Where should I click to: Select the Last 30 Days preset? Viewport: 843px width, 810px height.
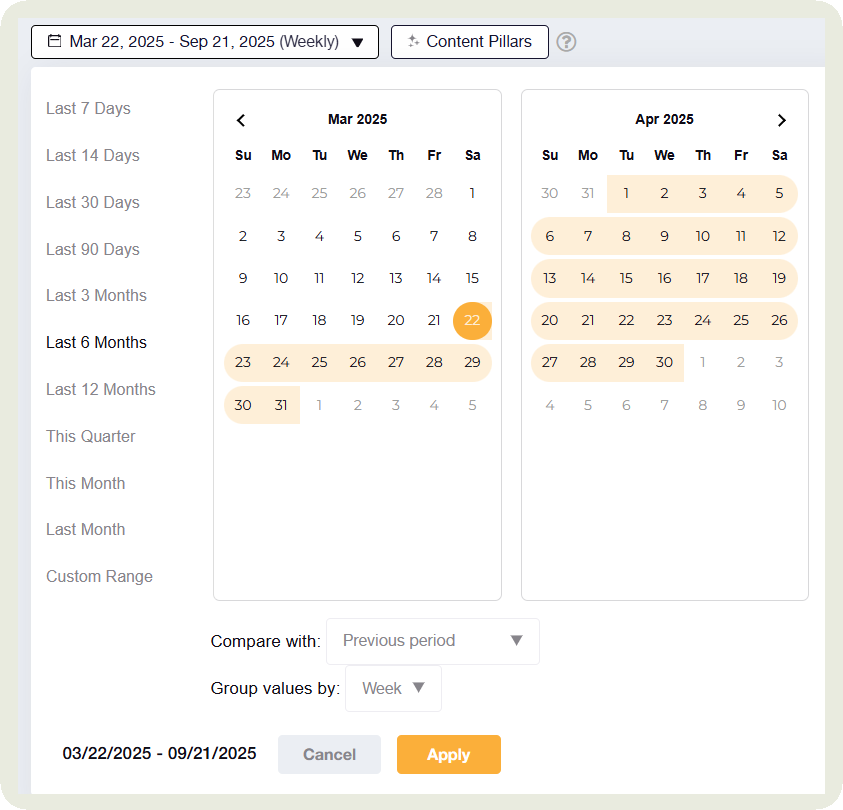pyautogui.click(x=92, y=202)
